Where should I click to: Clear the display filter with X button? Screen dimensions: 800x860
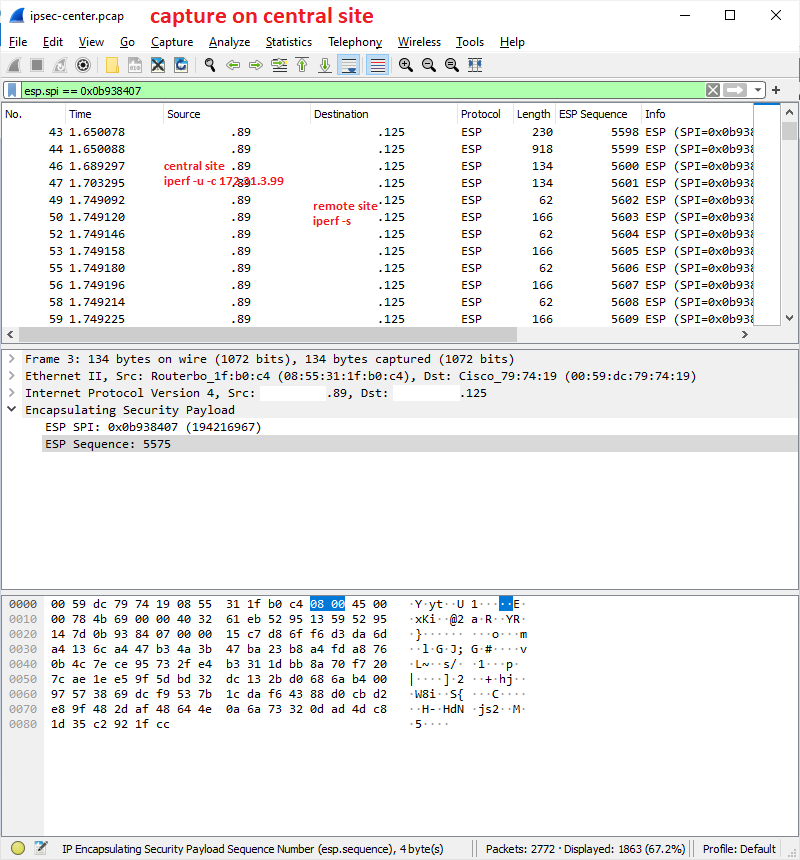713,90
